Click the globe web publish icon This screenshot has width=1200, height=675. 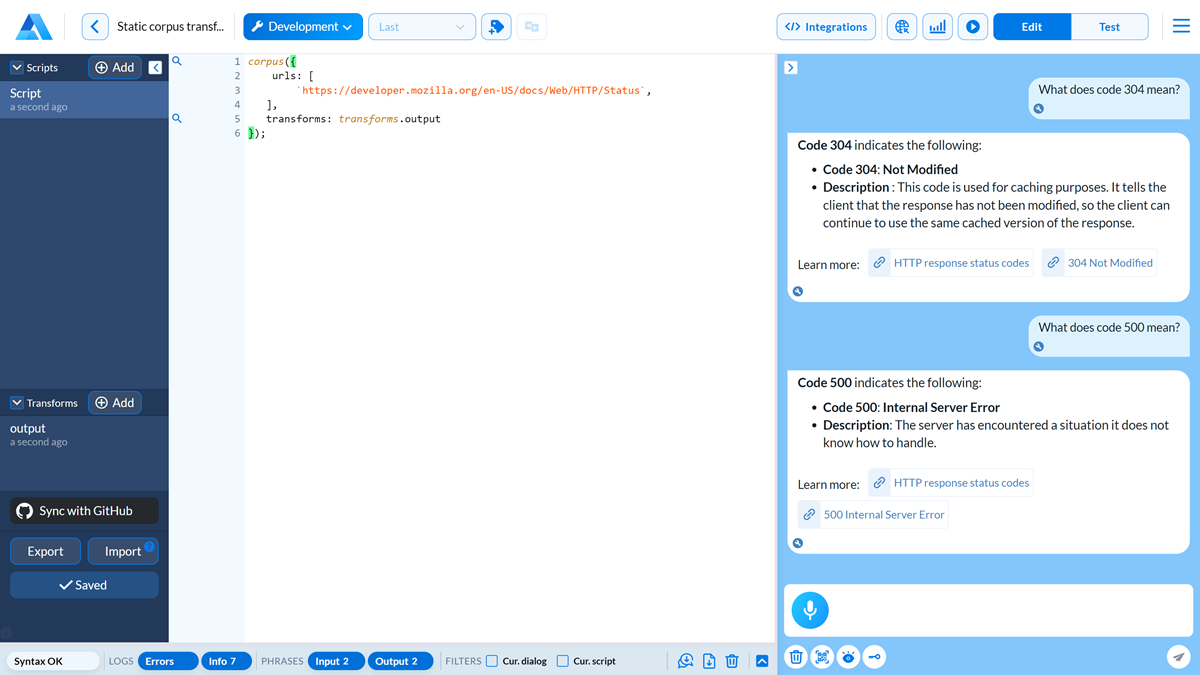[902, 27]
